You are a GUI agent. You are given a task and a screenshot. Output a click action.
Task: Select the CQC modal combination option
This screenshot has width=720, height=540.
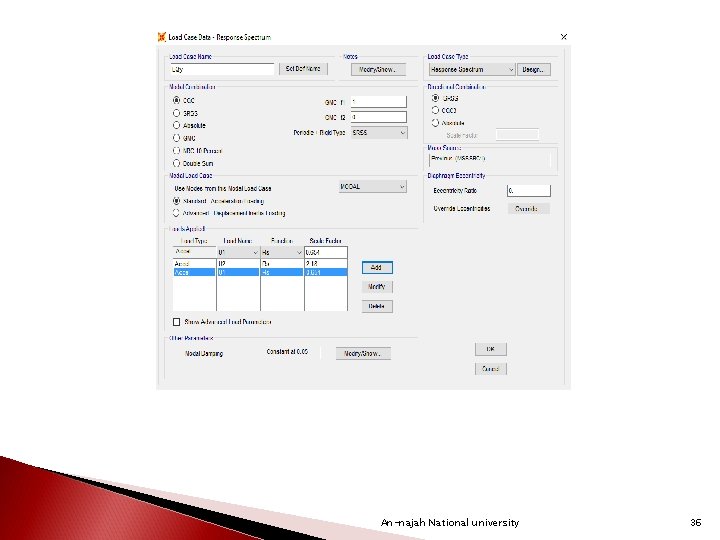[x=176, y=100]
